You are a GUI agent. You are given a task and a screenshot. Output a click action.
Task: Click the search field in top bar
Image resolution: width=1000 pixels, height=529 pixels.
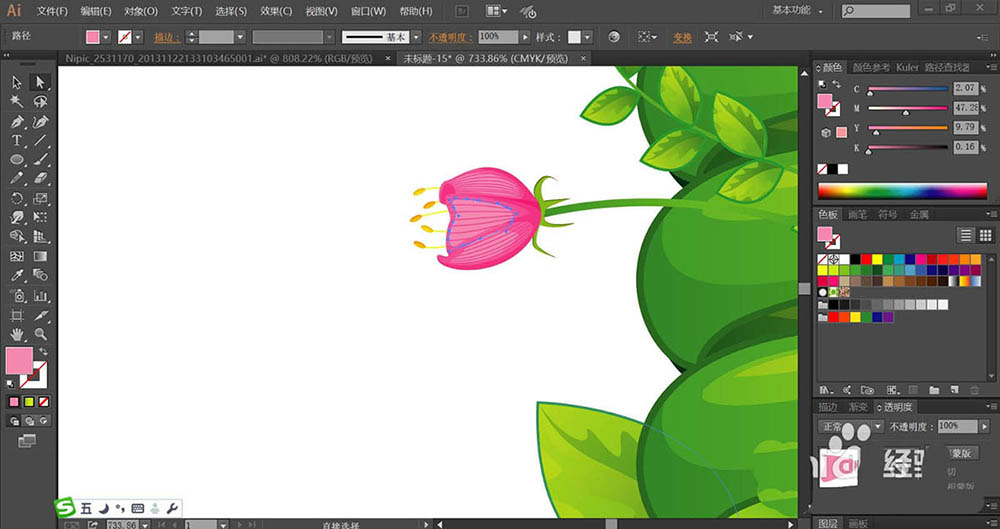tap(876, 11)
